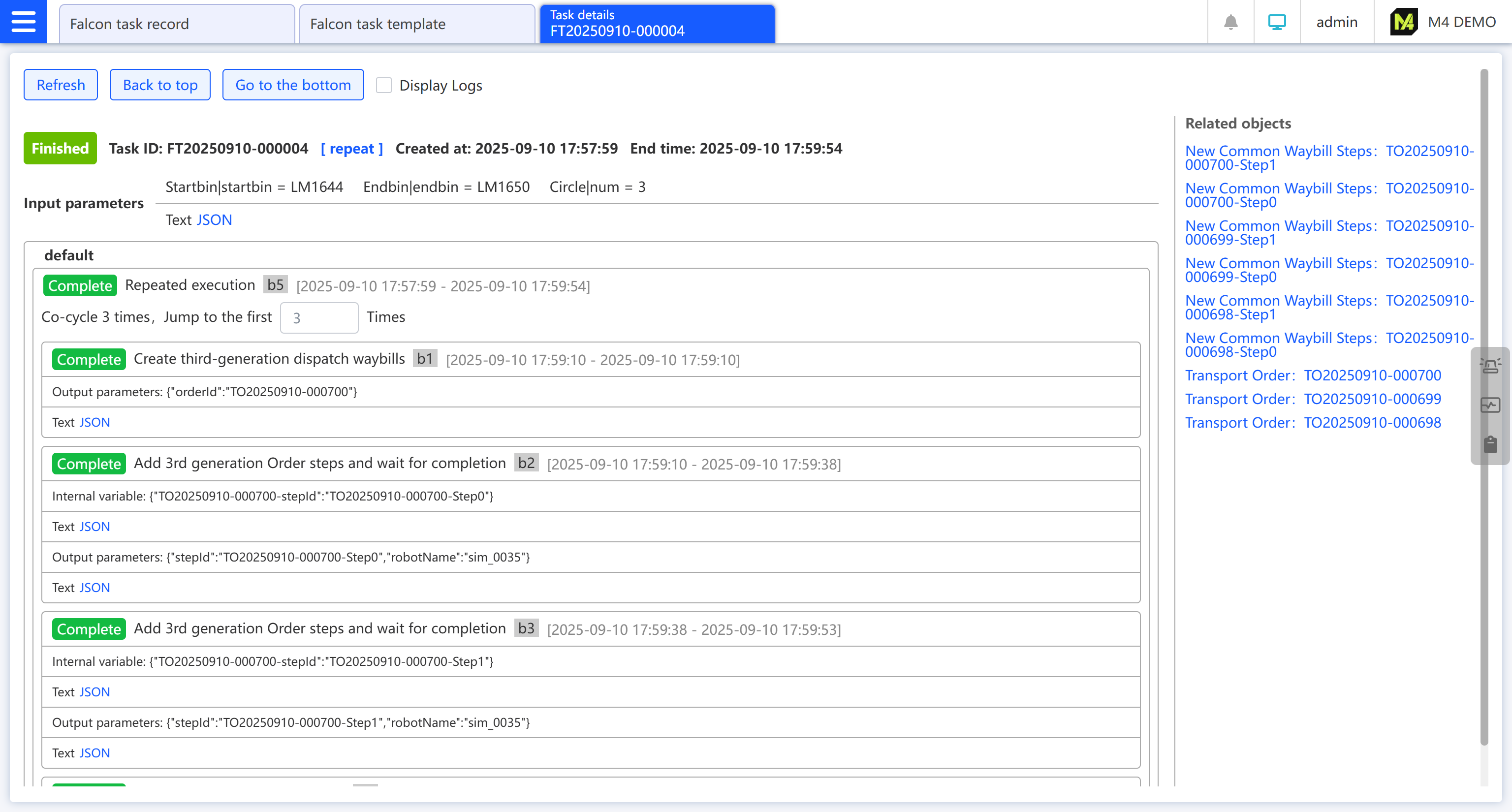Viewport: 1512px width, 812px height.
Task: Open the clipboard side-panel icon
Action: coord(1490,444)
